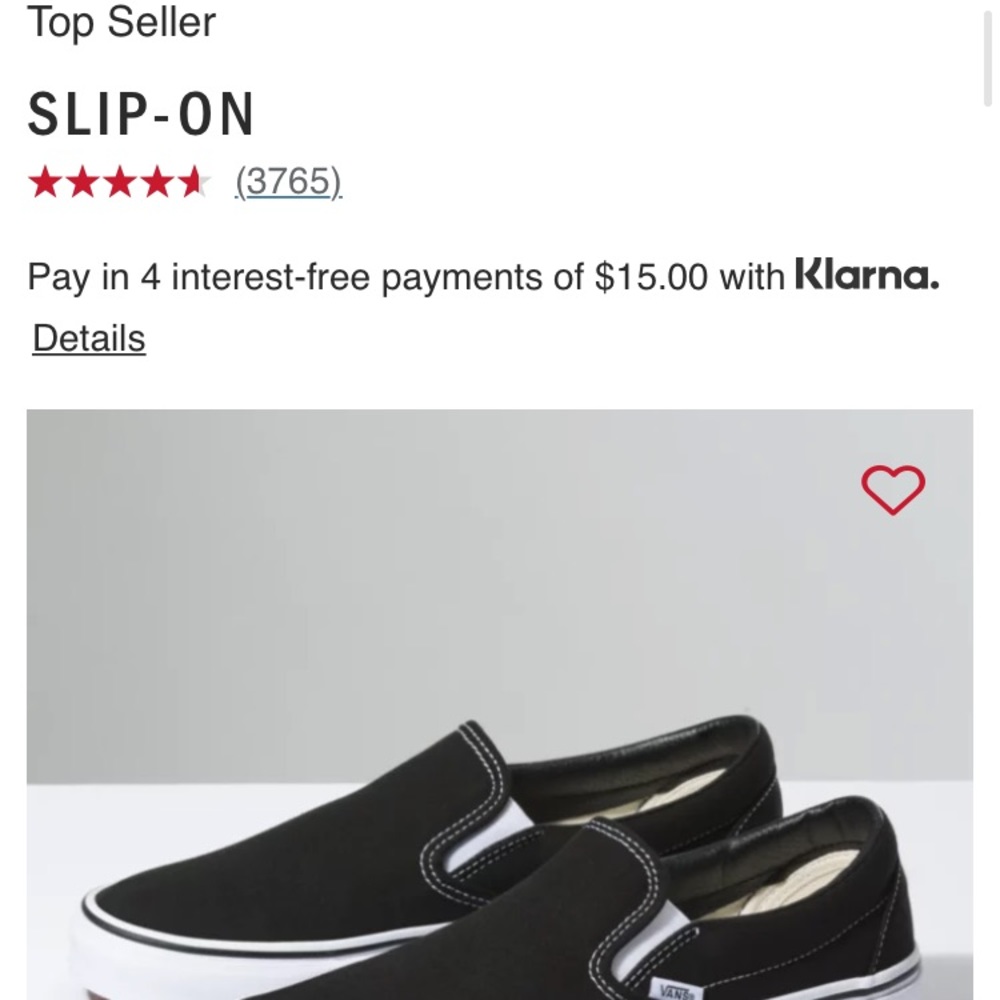Select the Top Seller badge
The height and width of the screenshot is (1000, 1000).
coord(122,22)
